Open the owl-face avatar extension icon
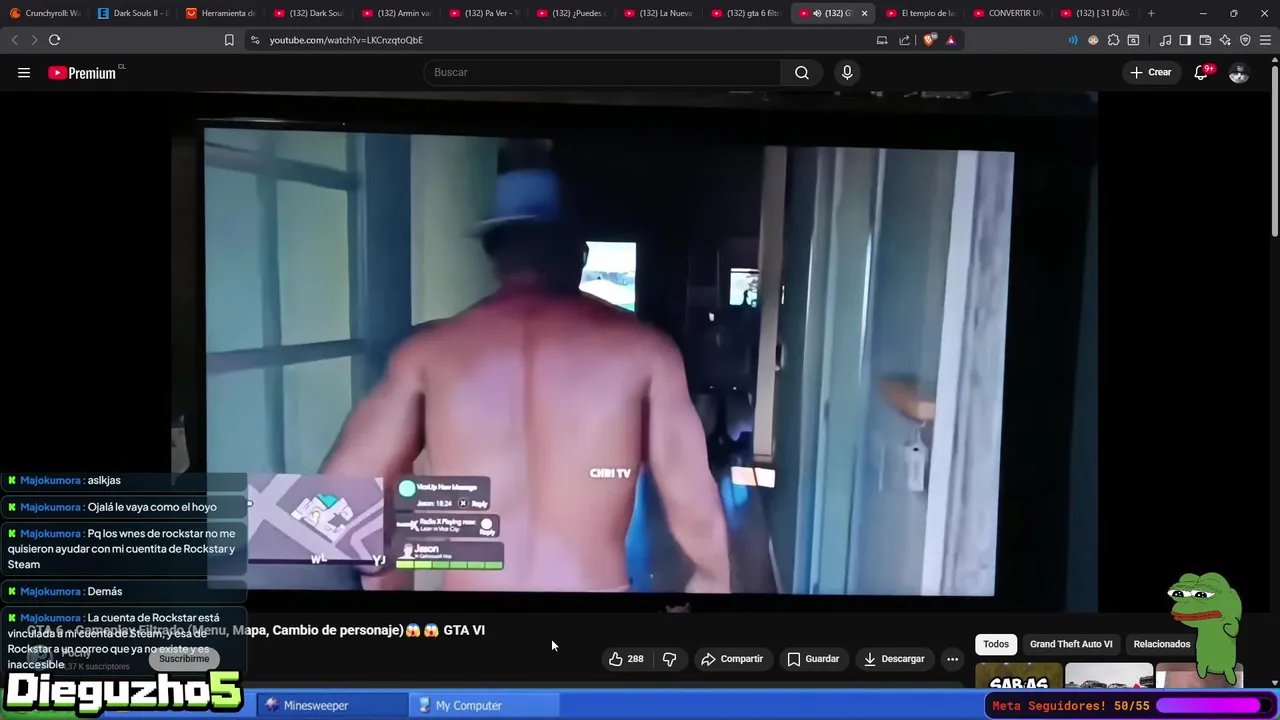Screen dimensions: 1280x720 (1093, 40)
